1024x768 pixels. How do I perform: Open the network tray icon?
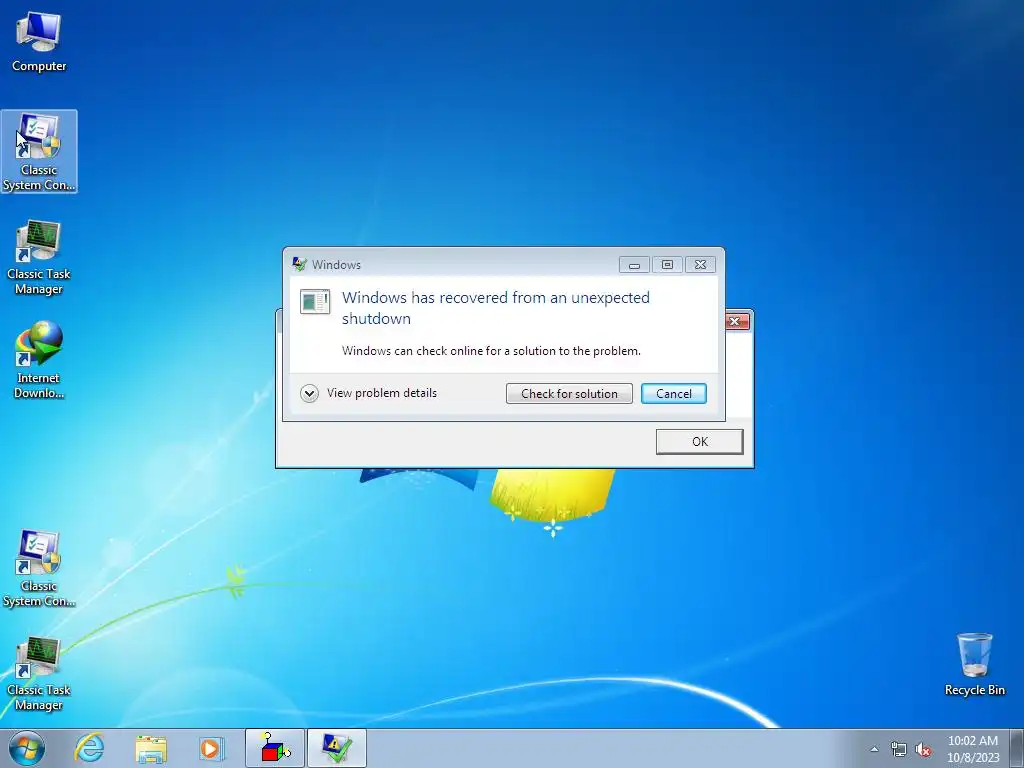[x=899, y=750]
